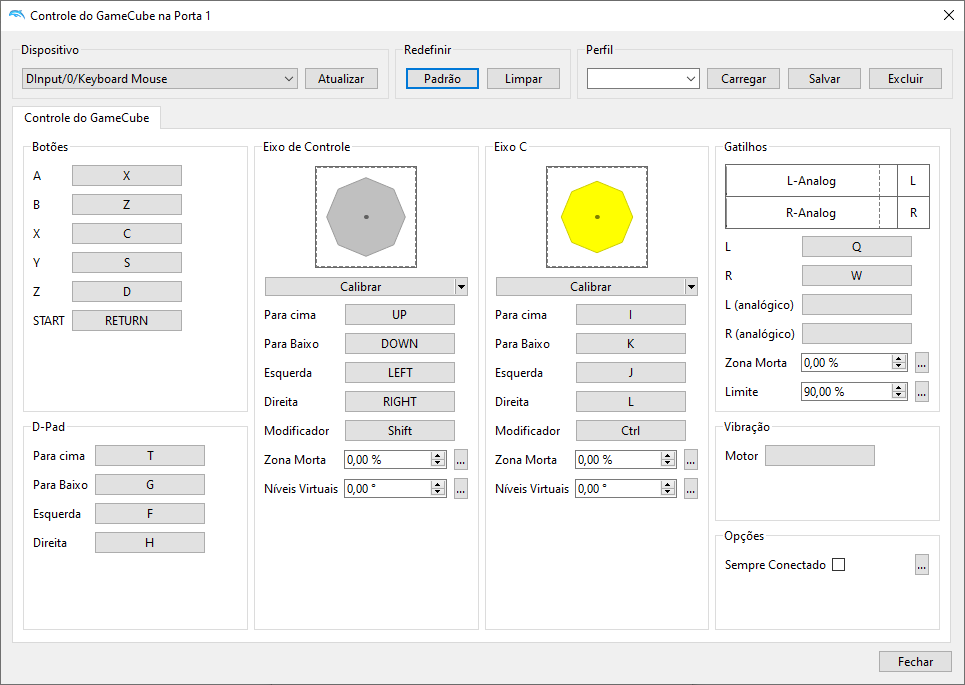
Task: Remap D-Pad Para cima key T
Action: (150, 455)
